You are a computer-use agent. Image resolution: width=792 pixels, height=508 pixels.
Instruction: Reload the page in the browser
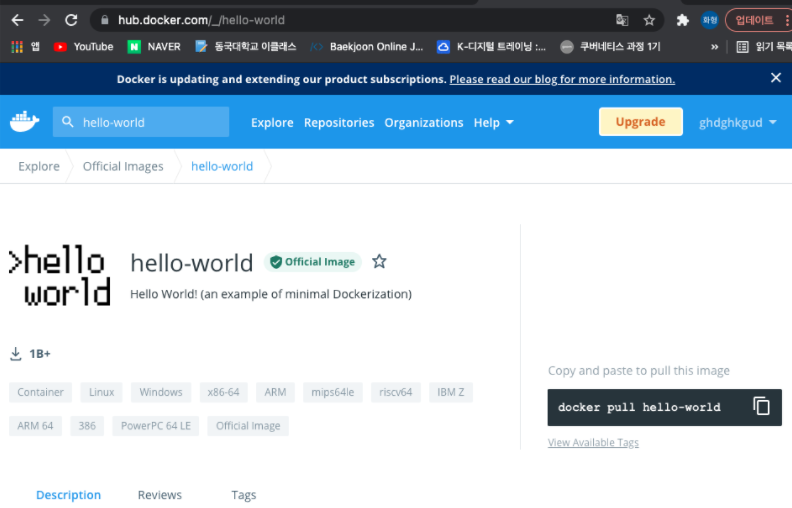(x=71, y=20)
